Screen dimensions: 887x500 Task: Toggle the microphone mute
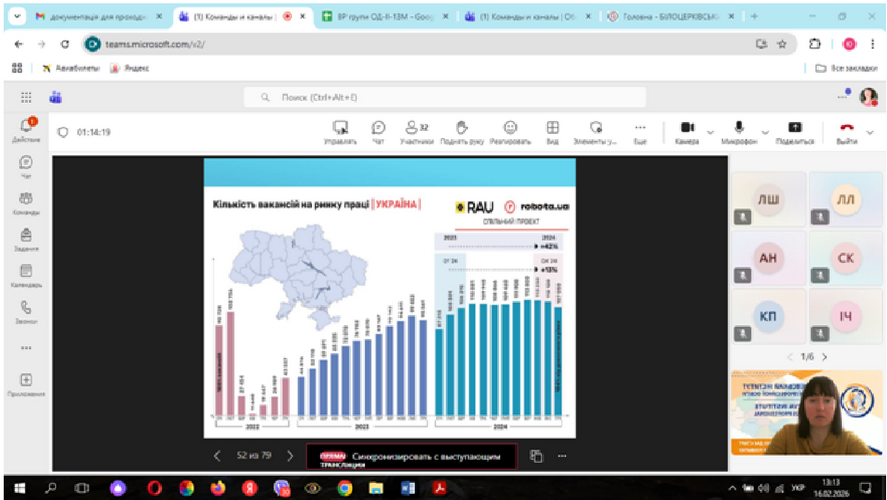point(740,130)
